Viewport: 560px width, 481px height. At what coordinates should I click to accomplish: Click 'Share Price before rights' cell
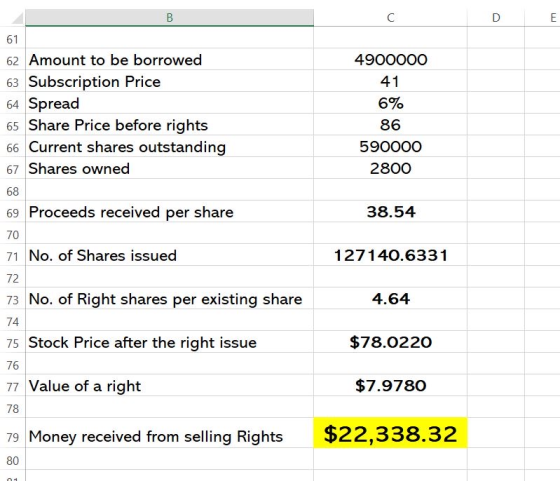(x=170, y=125)
